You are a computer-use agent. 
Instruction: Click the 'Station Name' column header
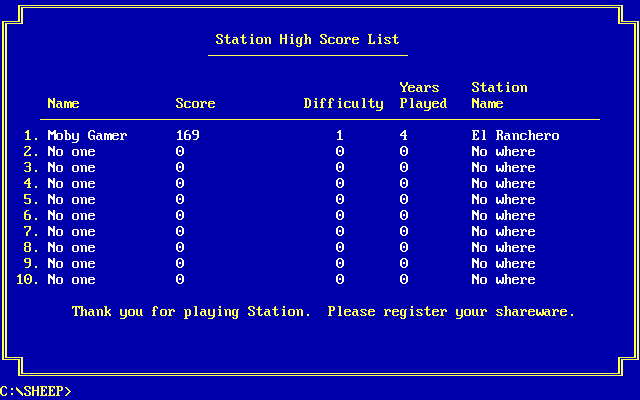coord(499,96)
